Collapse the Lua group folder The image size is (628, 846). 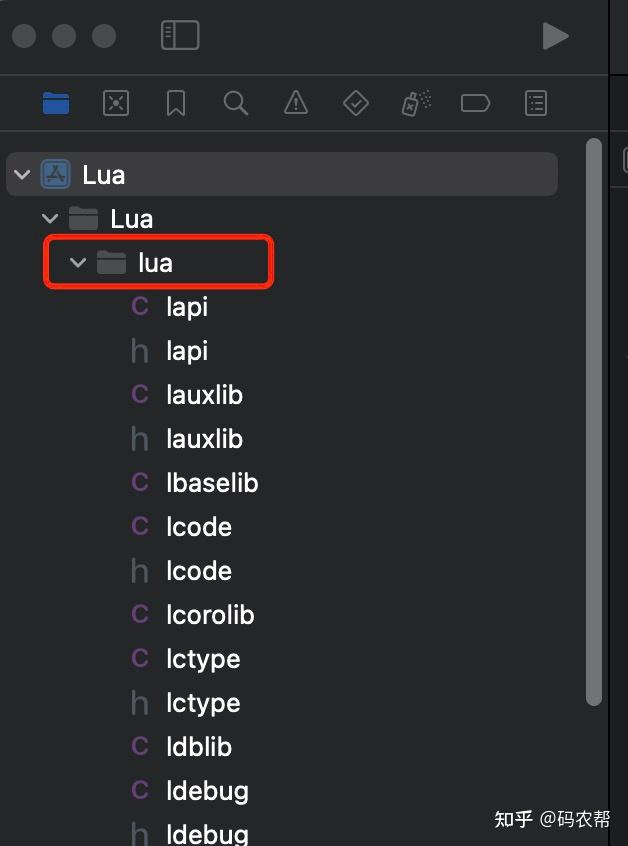(x=50, y=219)
